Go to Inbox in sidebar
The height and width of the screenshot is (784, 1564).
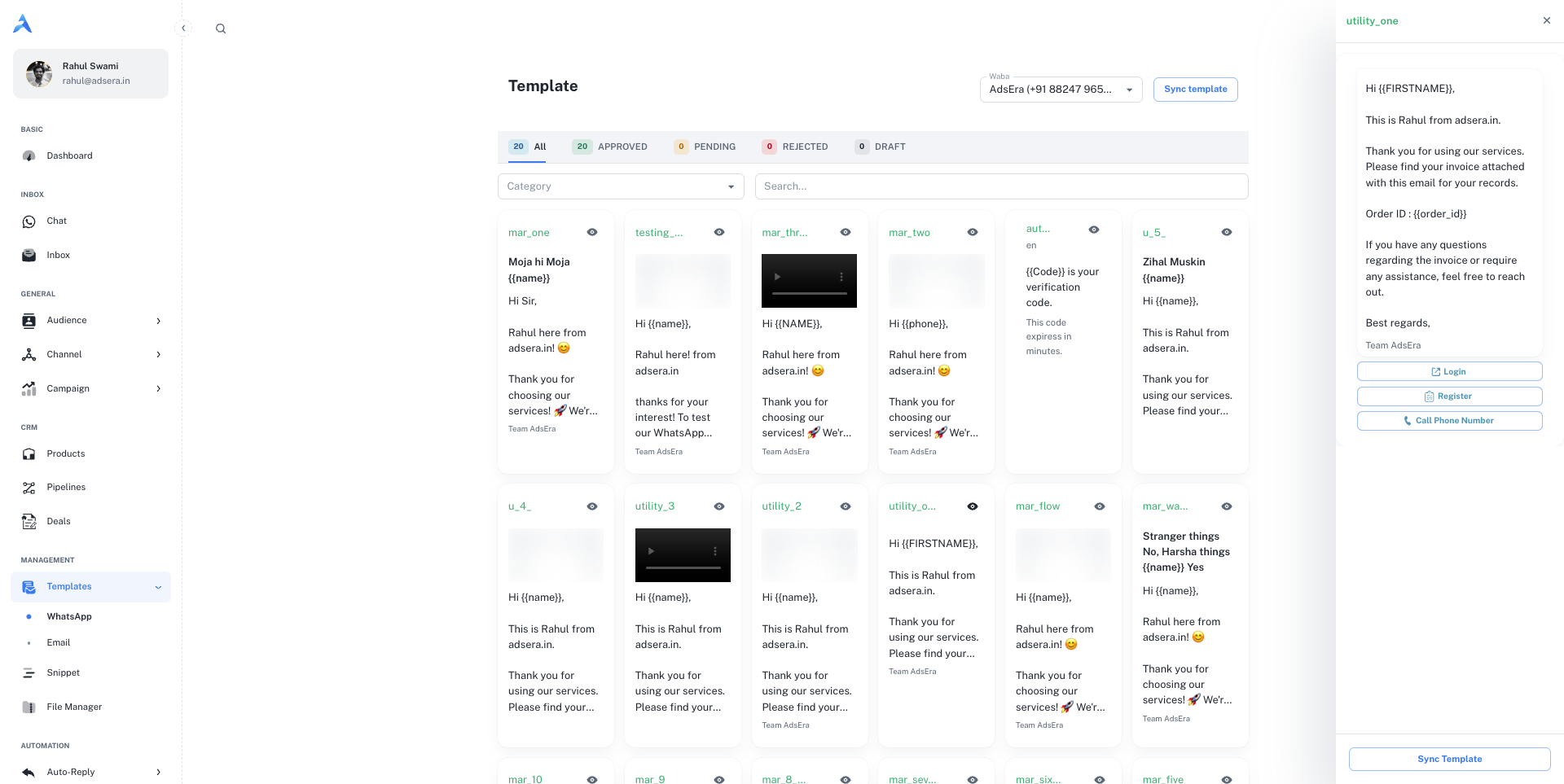click(58, 255)
